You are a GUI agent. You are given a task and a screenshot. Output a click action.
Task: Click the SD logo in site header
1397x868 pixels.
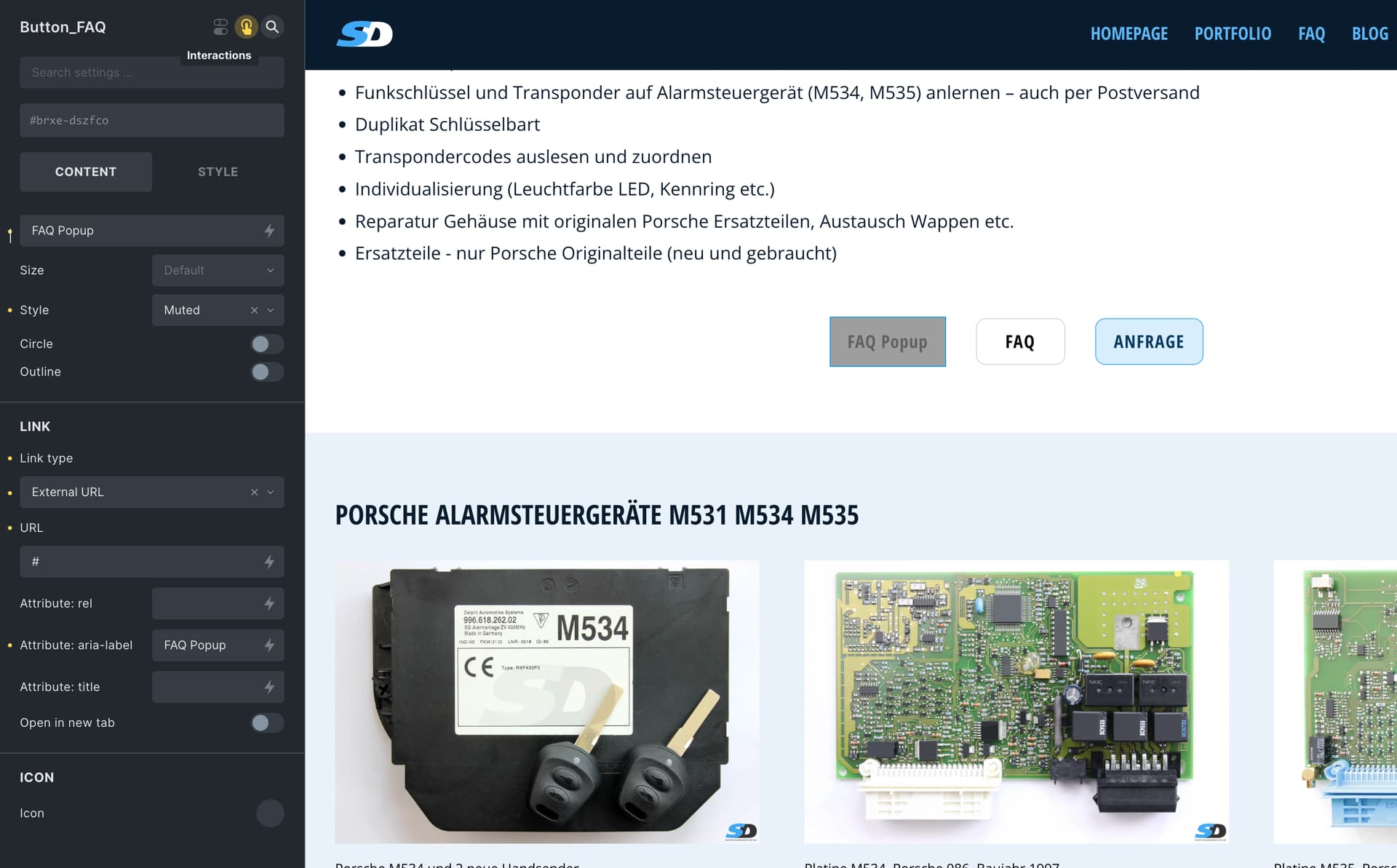coord(365,33)
